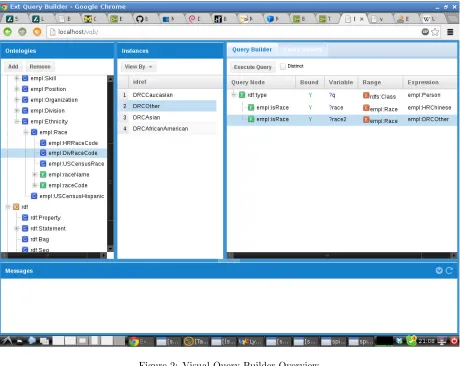This screenshot has height=366, width=460.
Task: Select the empl:USCensusHispanic tree item
Action: [x=72, y=196]
